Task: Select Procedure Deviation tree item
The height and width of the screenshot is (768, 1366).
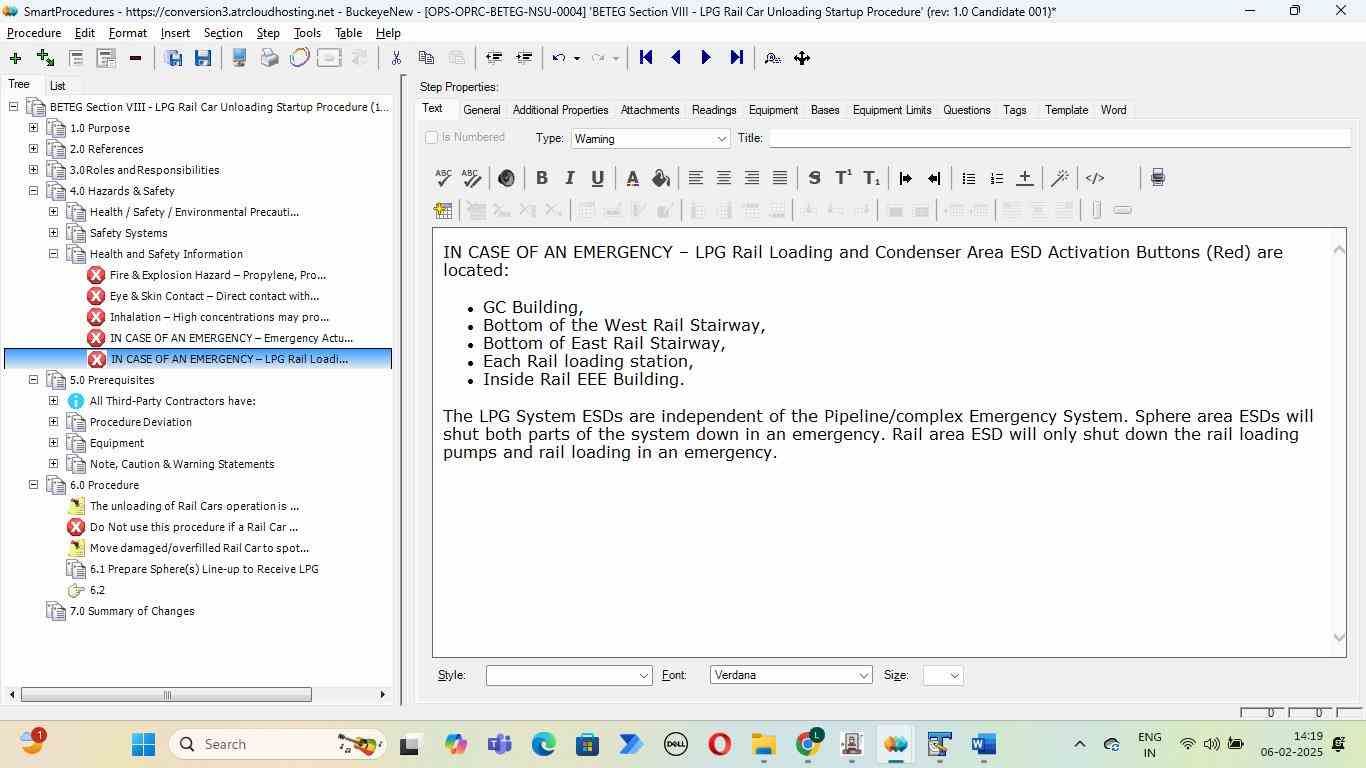Action: (x=140, y=422)
